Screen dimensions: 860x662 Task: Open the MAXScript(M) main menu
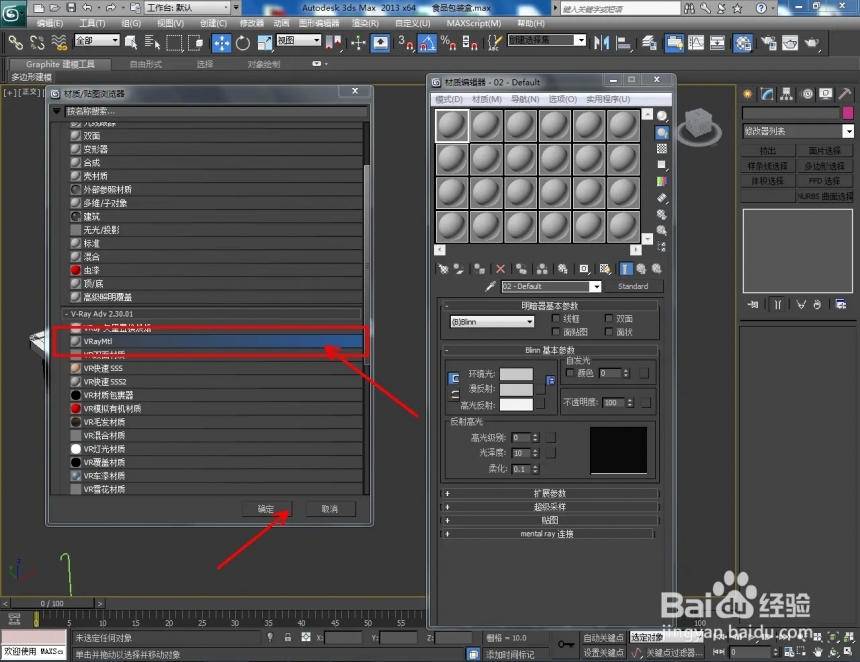click(473, 23)
